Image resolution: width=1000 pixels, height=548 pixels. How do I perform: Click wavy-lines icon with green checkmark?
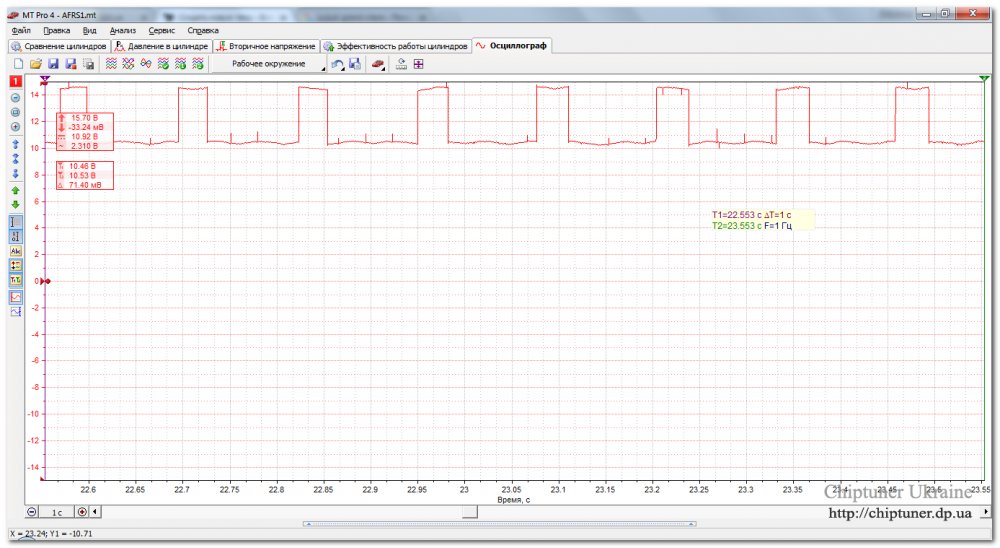[x=163, y=64]
